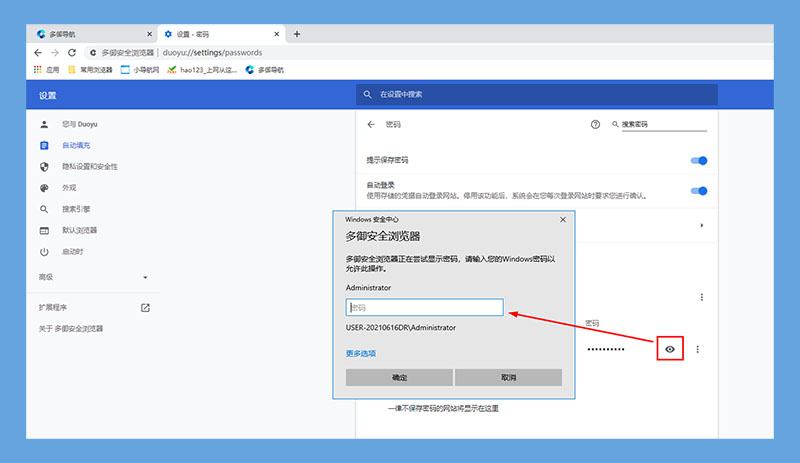Click the external link icon beside 扩展程序
The image size is (800, 463).
(145, 308)
